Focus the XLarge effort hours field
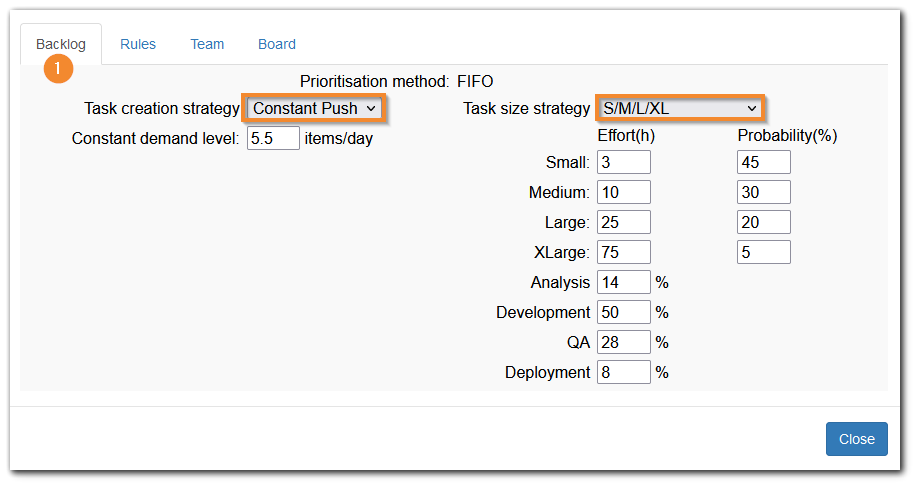The width and height of the screenshot is (918, 488). [x=624, y=252]
